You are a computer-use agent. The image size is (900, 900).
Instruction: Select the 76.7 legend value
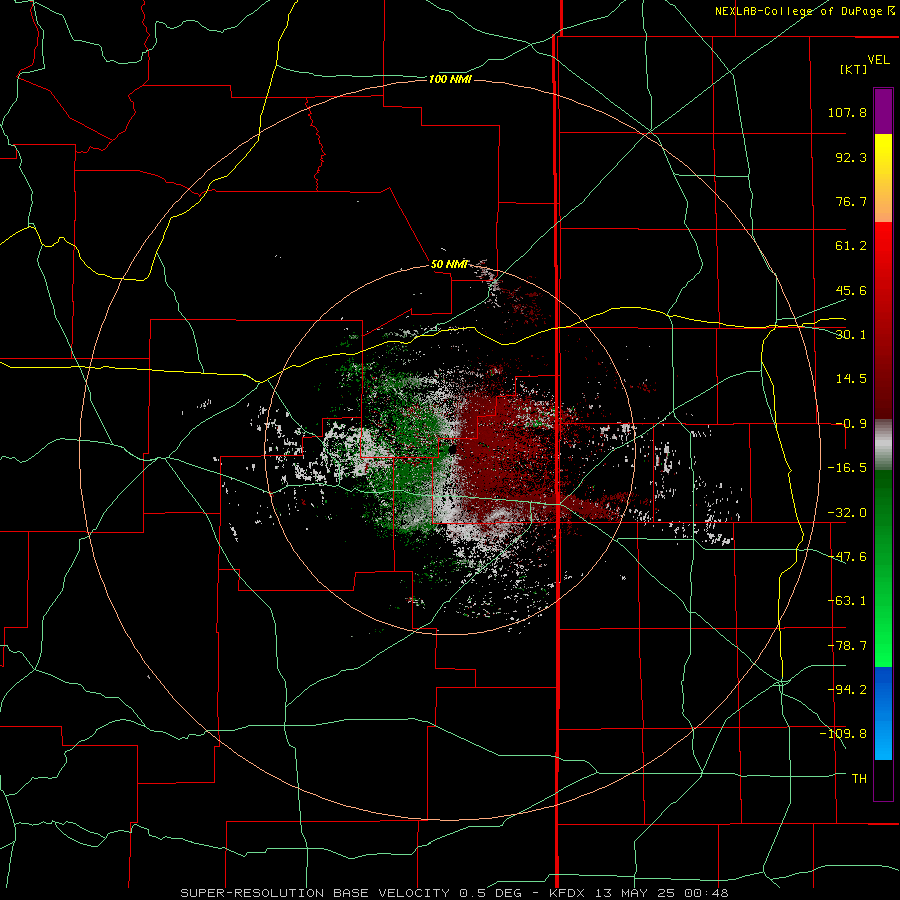point(851,201)
